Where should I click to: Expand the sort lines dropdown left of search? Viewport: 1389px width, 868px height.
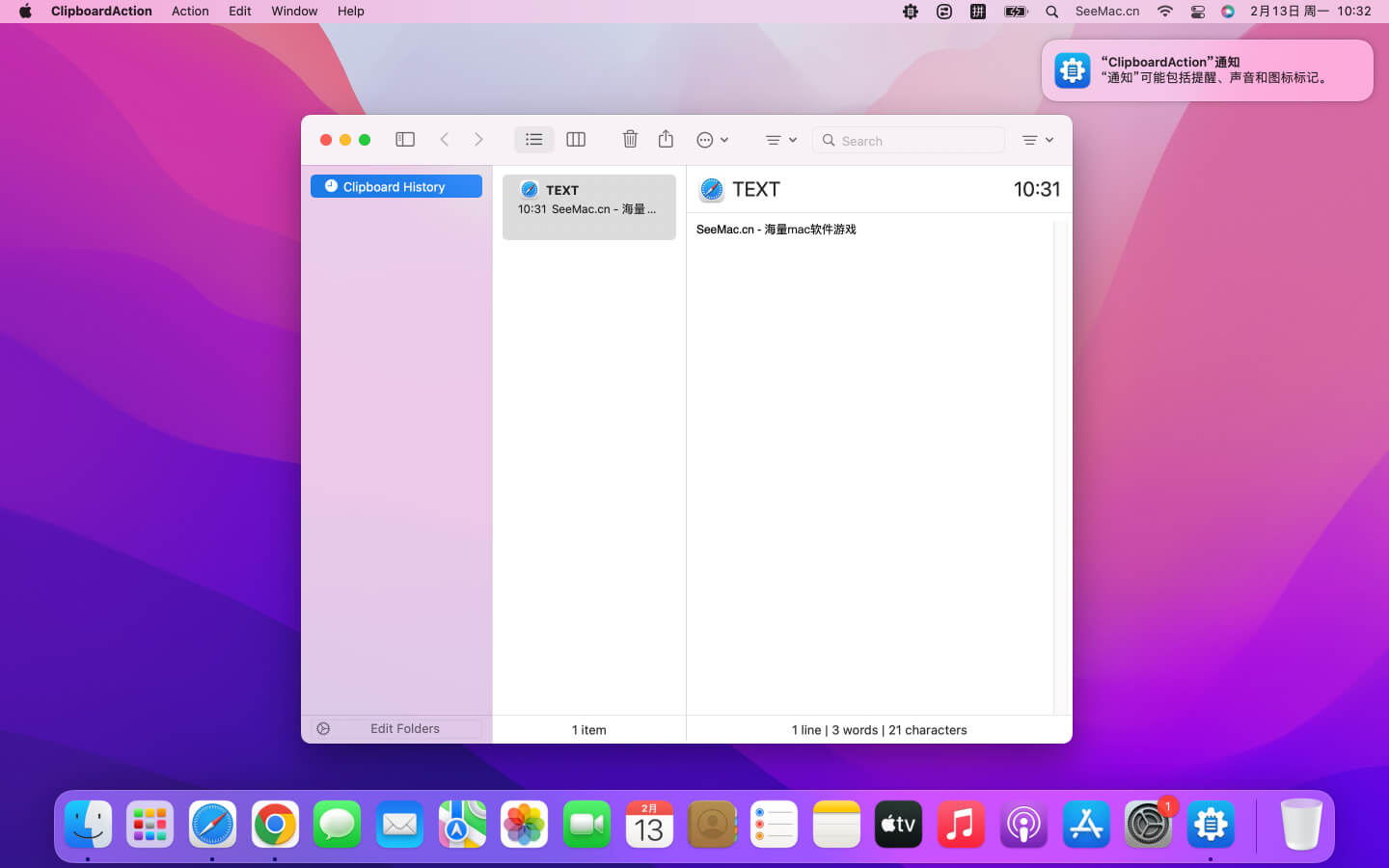point(780,140)
